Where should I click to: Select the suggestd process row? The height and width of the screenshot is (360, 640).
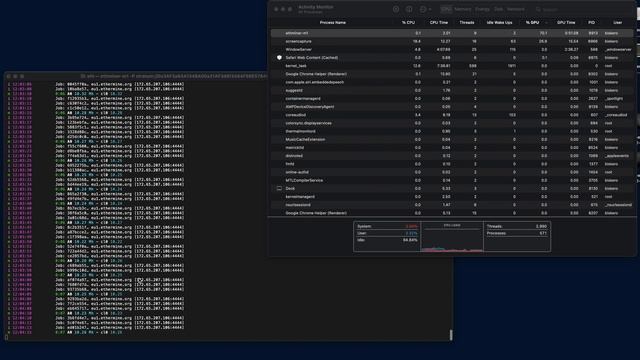click(452, 90)
